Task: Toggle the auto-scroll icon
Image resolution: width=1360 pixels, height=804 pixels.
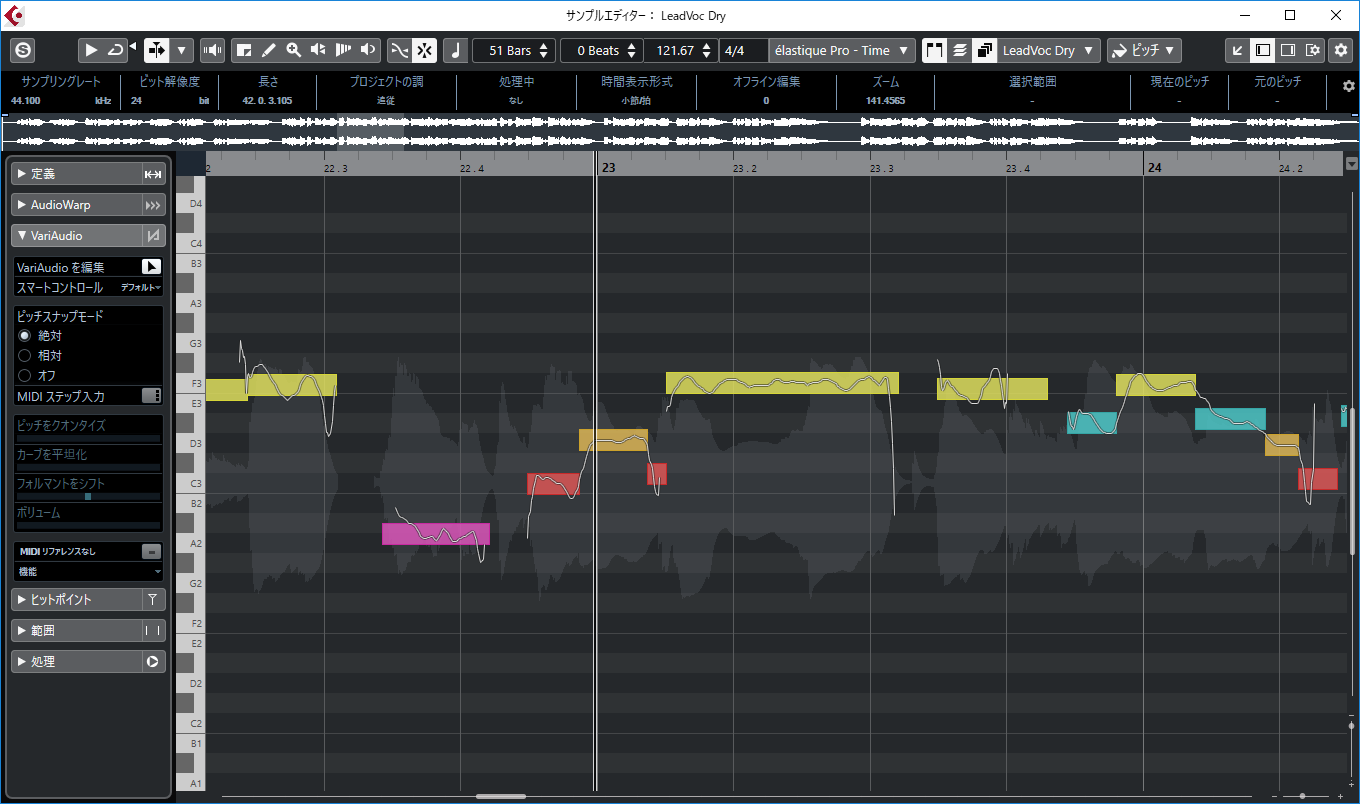Action: pyautogui.click(x=157, y=50)
